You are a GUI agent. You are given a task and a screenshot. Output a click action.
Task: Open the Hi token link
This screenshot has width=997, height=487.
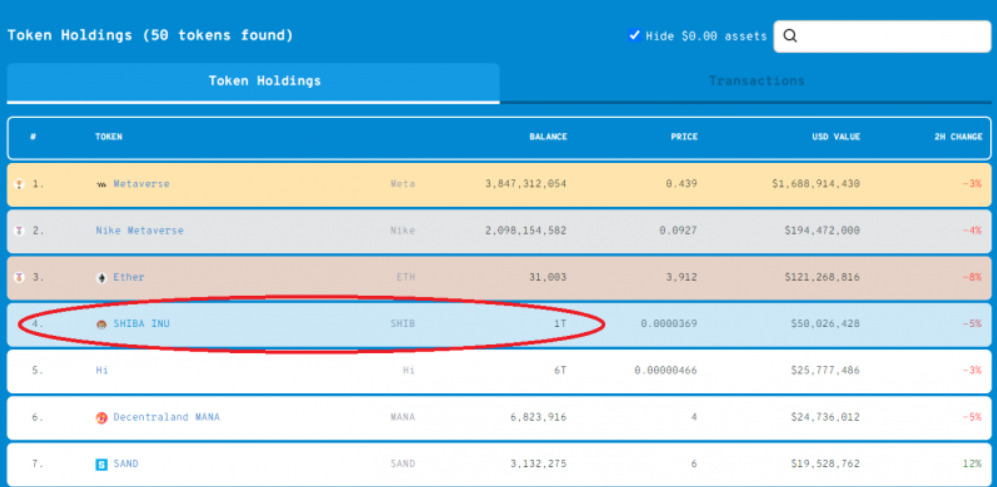click(101, 371)
